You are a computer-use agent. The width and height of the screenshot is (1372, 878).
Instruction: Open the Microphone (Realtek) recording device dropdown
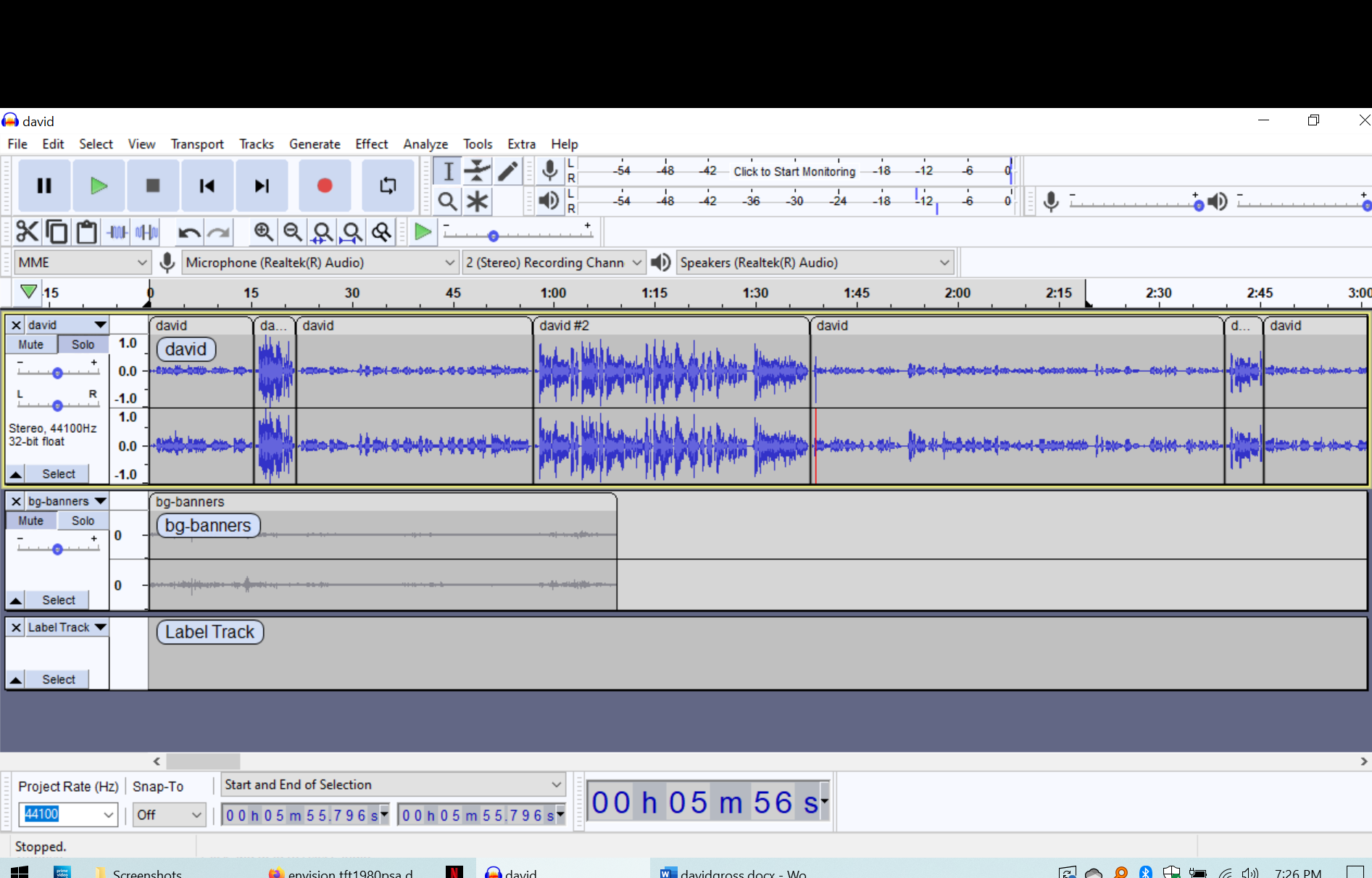pyautogui.click(x=320, y=262)
